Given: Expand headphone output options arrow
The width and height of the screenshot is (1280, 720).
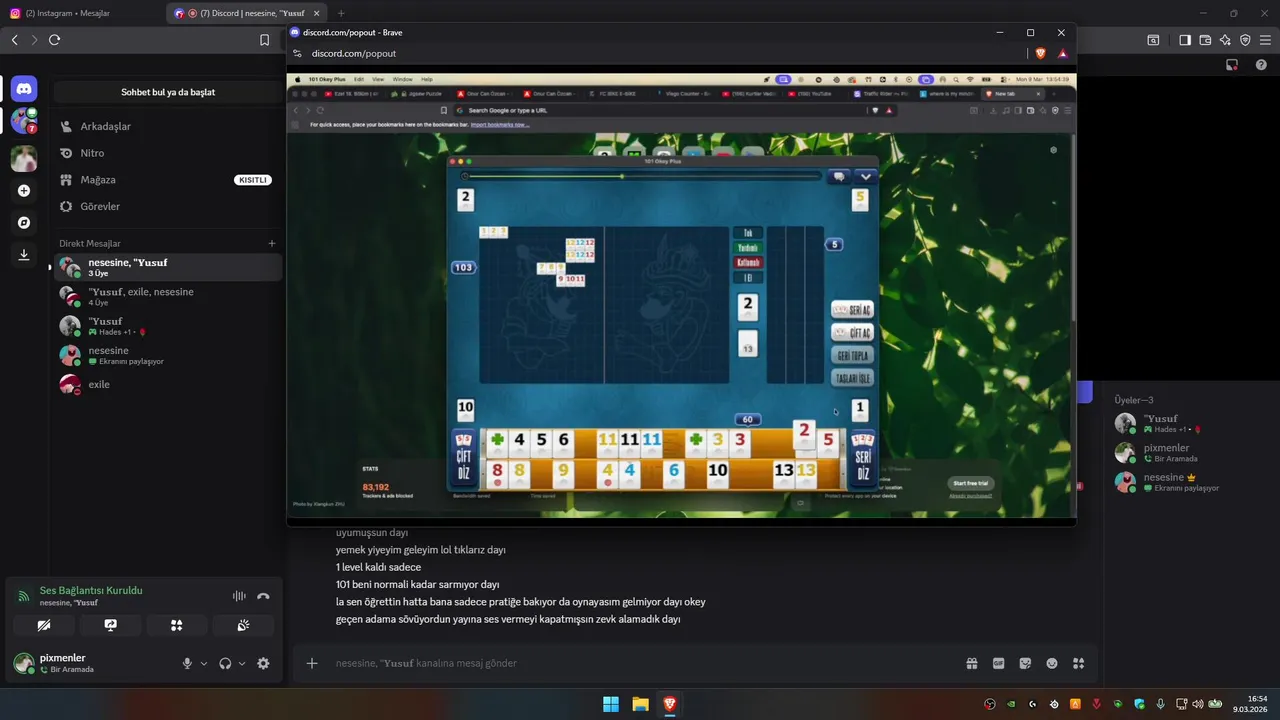Looking at the screenshot, I should click(242, 663).
